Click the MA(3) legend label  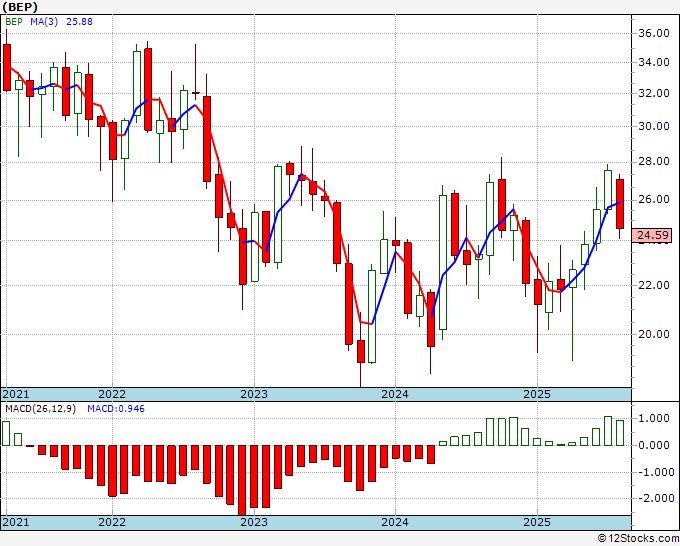tap(44, 22)
